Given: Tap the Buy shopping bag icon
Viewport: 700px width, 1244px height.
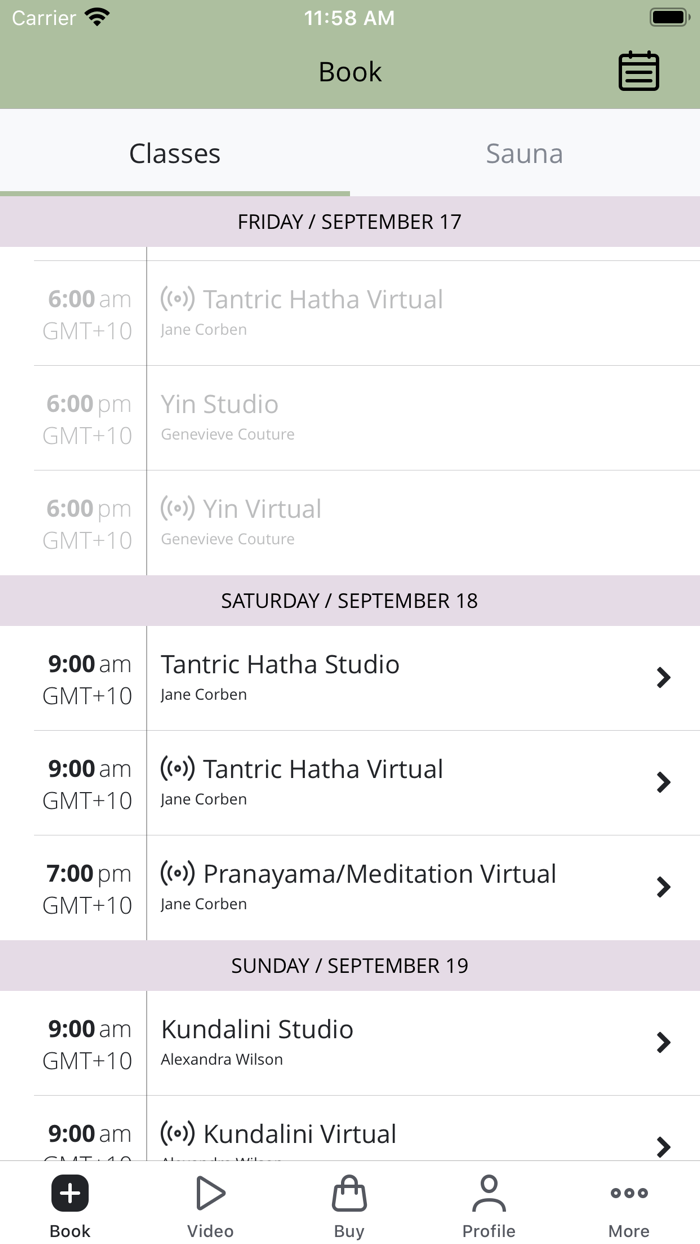Looking at the screenshot, I should point(349,1192).
